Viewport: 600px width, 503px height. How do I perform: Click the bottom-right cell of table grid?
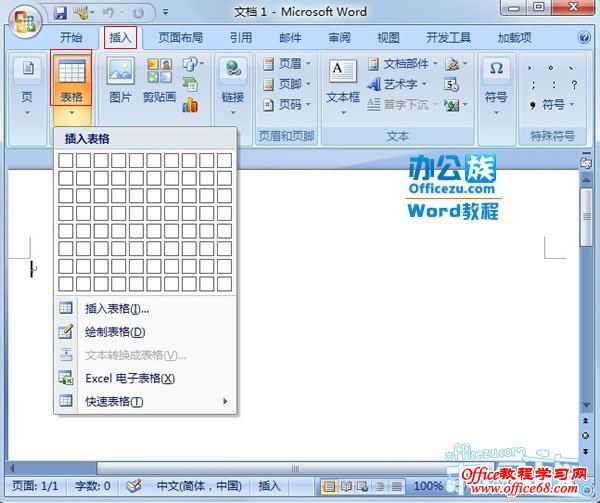tap(224, 284)
